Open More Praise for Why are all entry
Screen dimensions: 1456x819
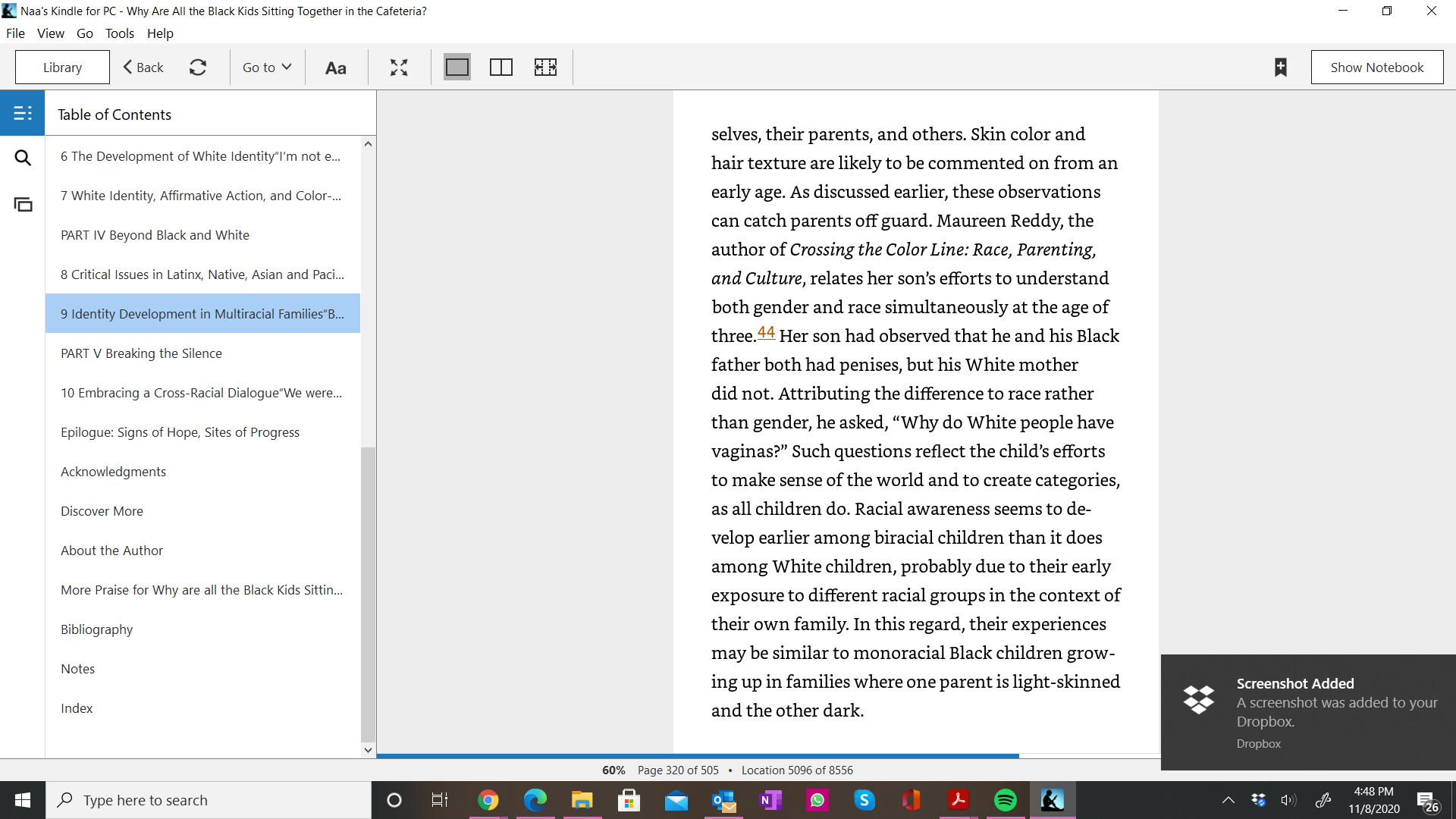202,590
